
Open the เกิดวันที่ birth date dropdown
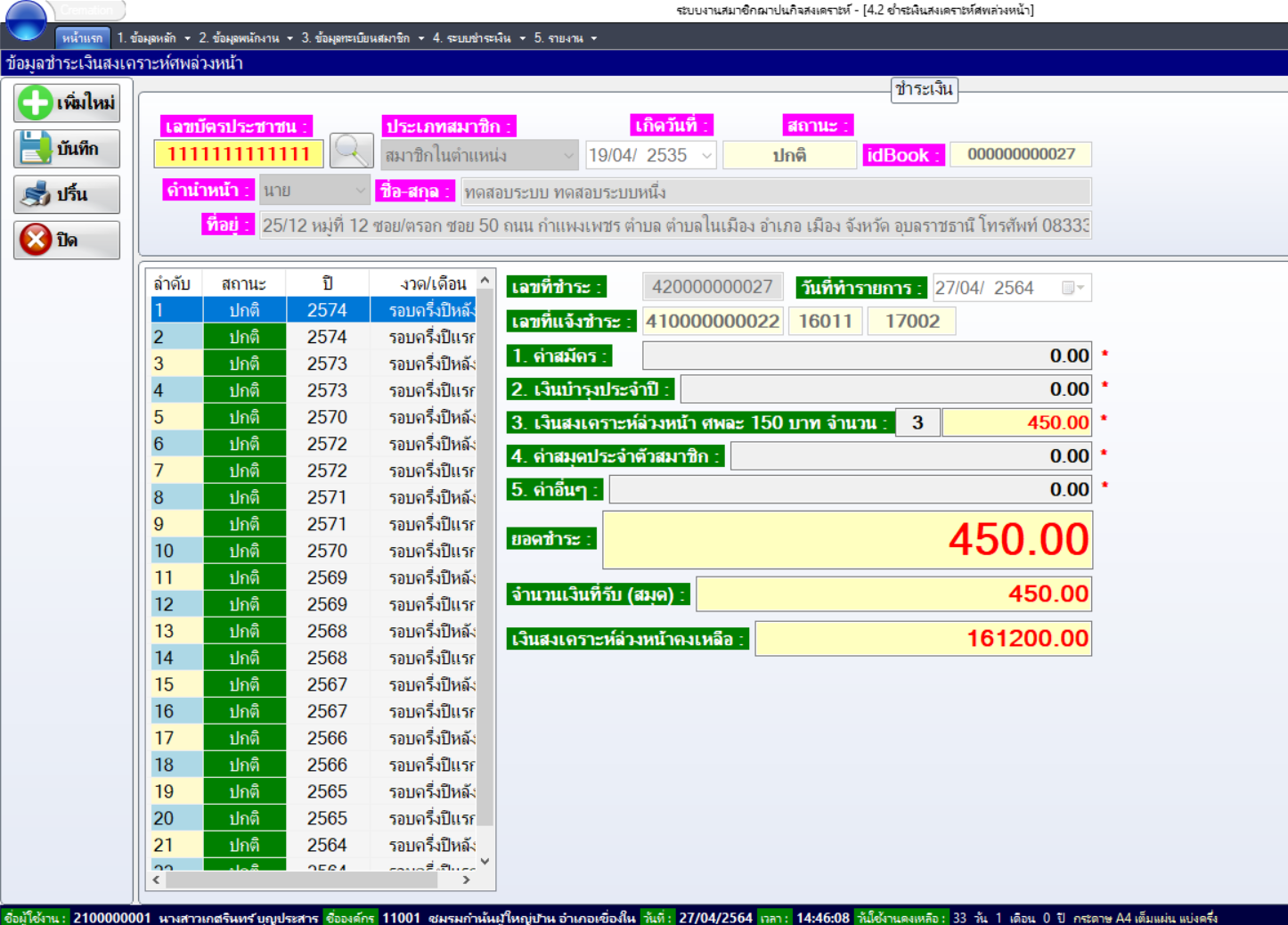click(706, 156)
